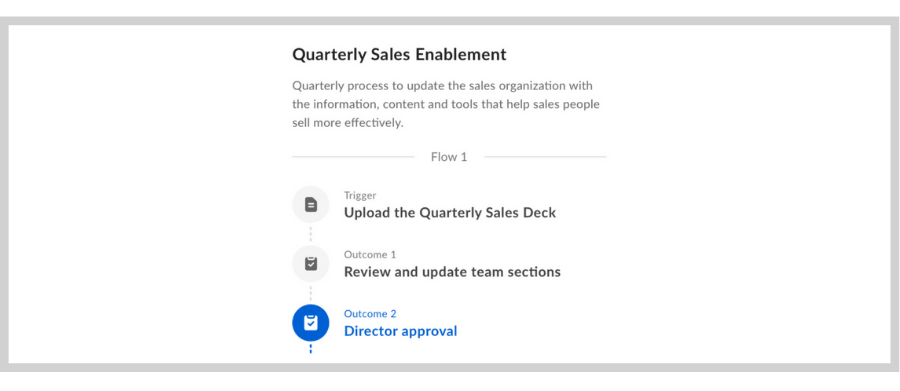Click dashed connector between Outcome 1 and 2

(x=311, y=293)
